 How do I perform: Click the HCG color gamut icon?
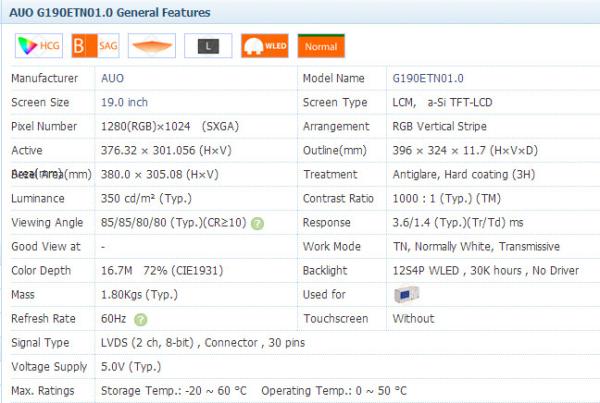(x=39, y=46)
